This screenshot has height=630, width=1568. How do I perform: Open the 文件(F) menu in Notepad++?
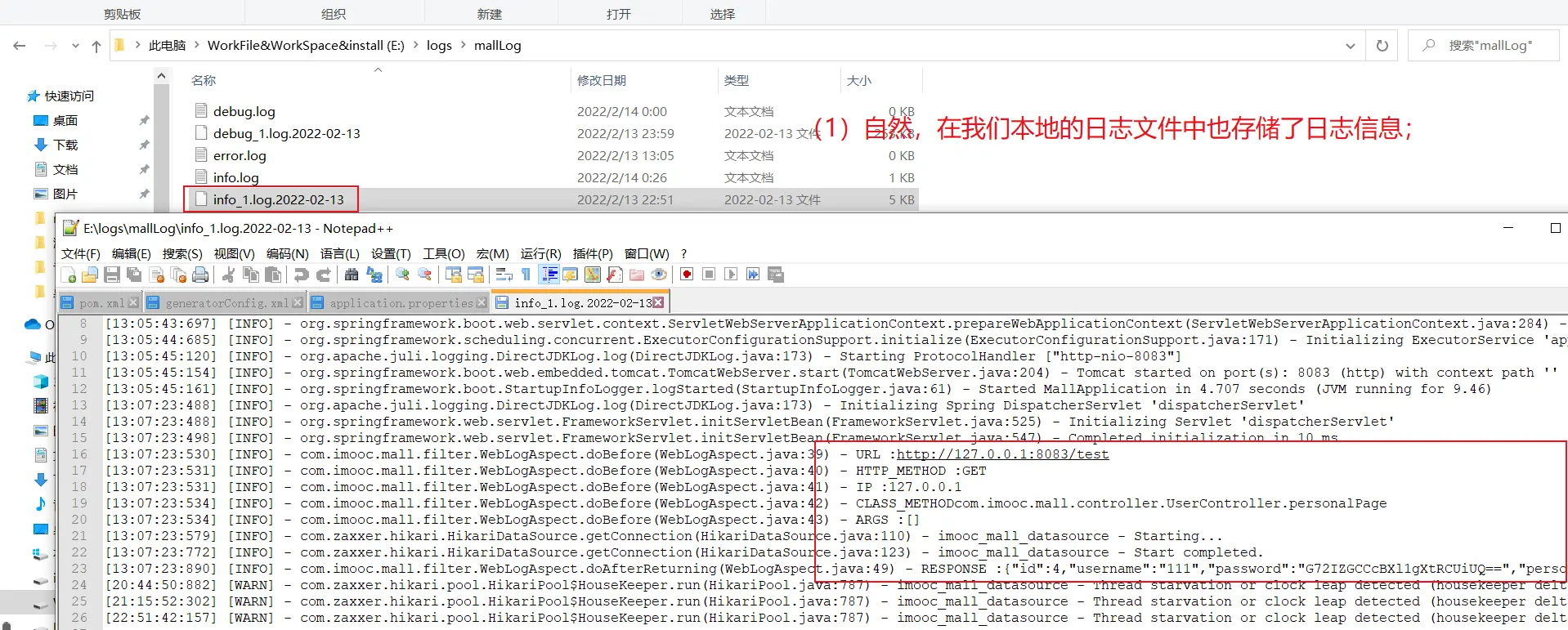[x=81, y=254]
